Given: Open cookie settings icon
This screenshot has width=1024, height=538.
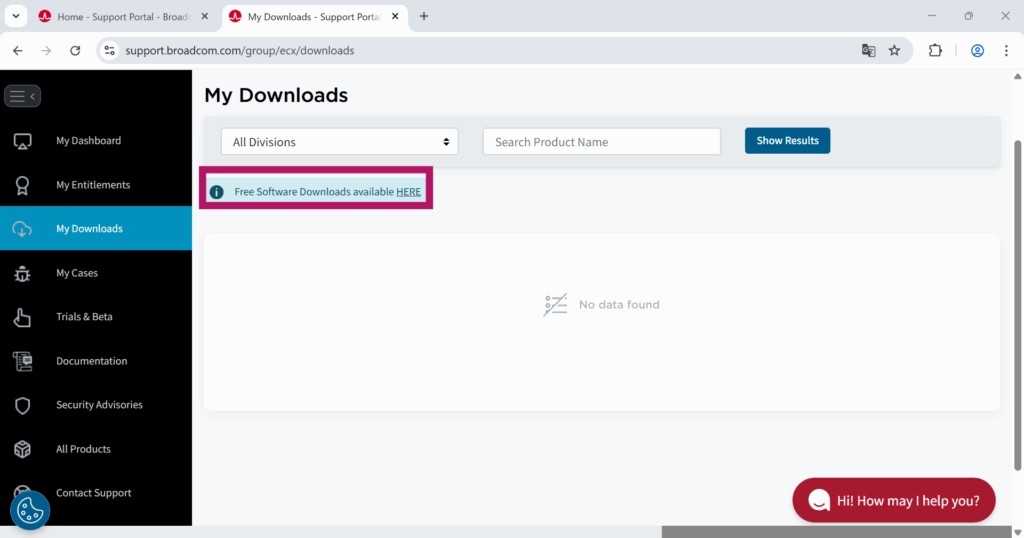Looking at the screenshot, I should coord(30,511).
